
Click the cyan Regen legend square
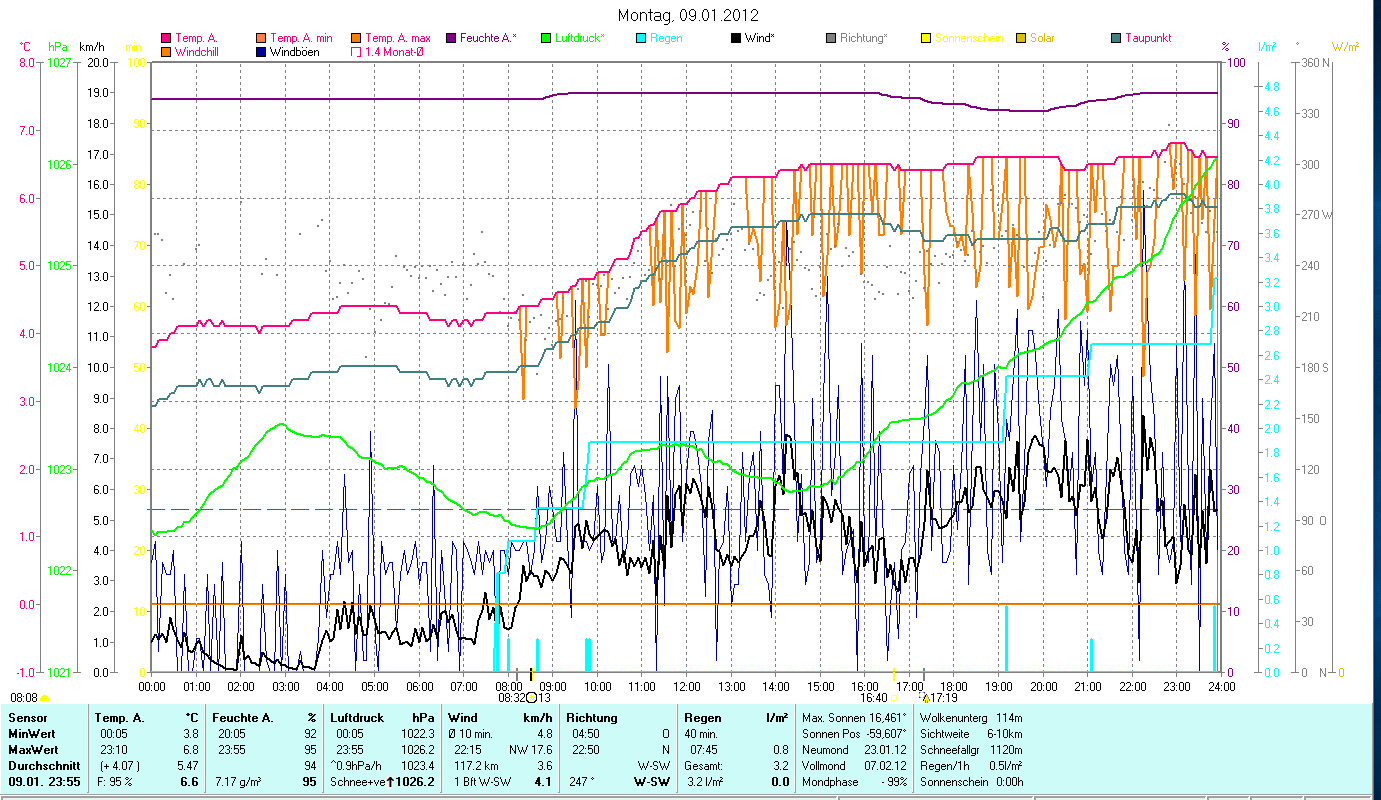(641, 39)
